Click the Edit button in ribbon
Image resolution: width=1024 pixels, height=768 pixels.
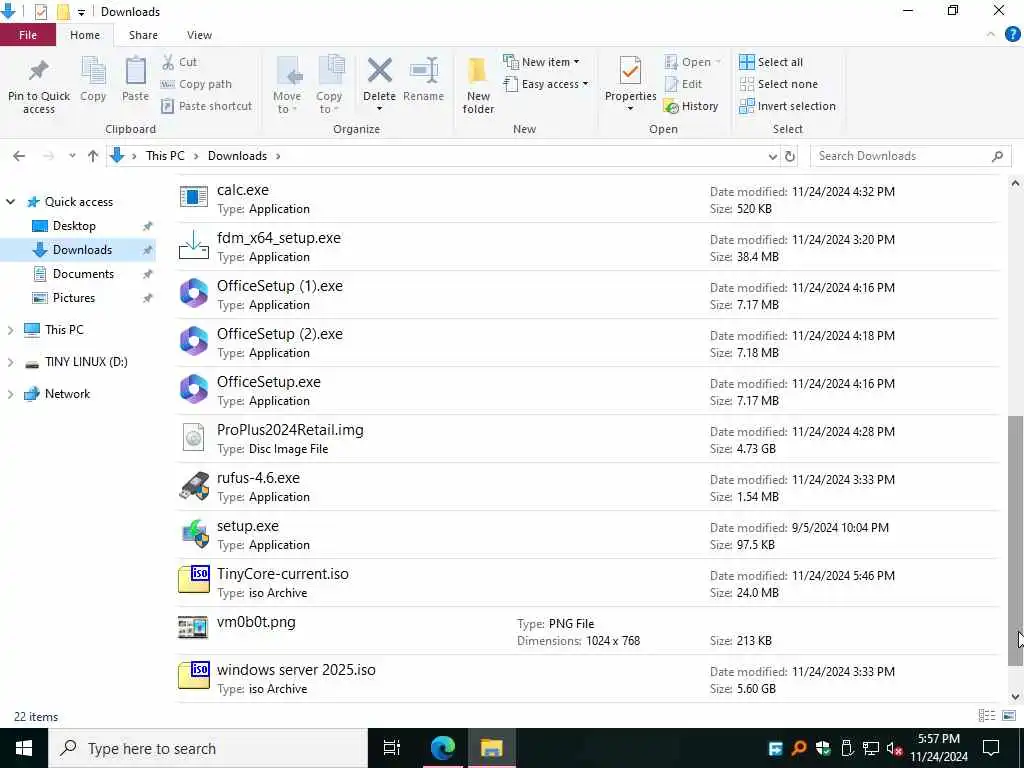683,84
